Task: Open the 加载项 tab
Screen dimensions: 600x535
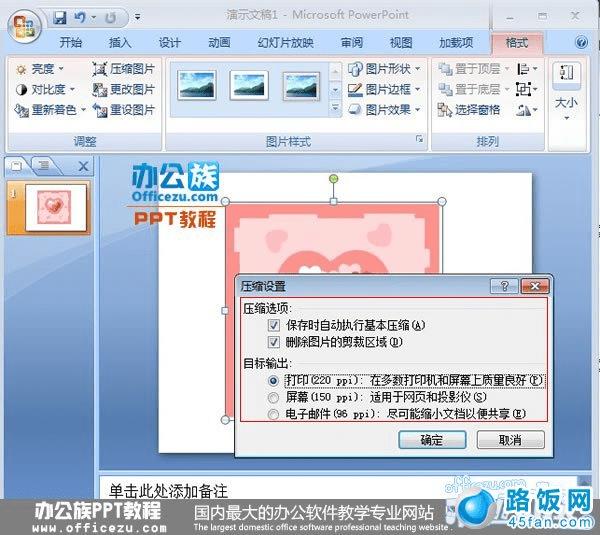Action: click(x=456, y=42)
